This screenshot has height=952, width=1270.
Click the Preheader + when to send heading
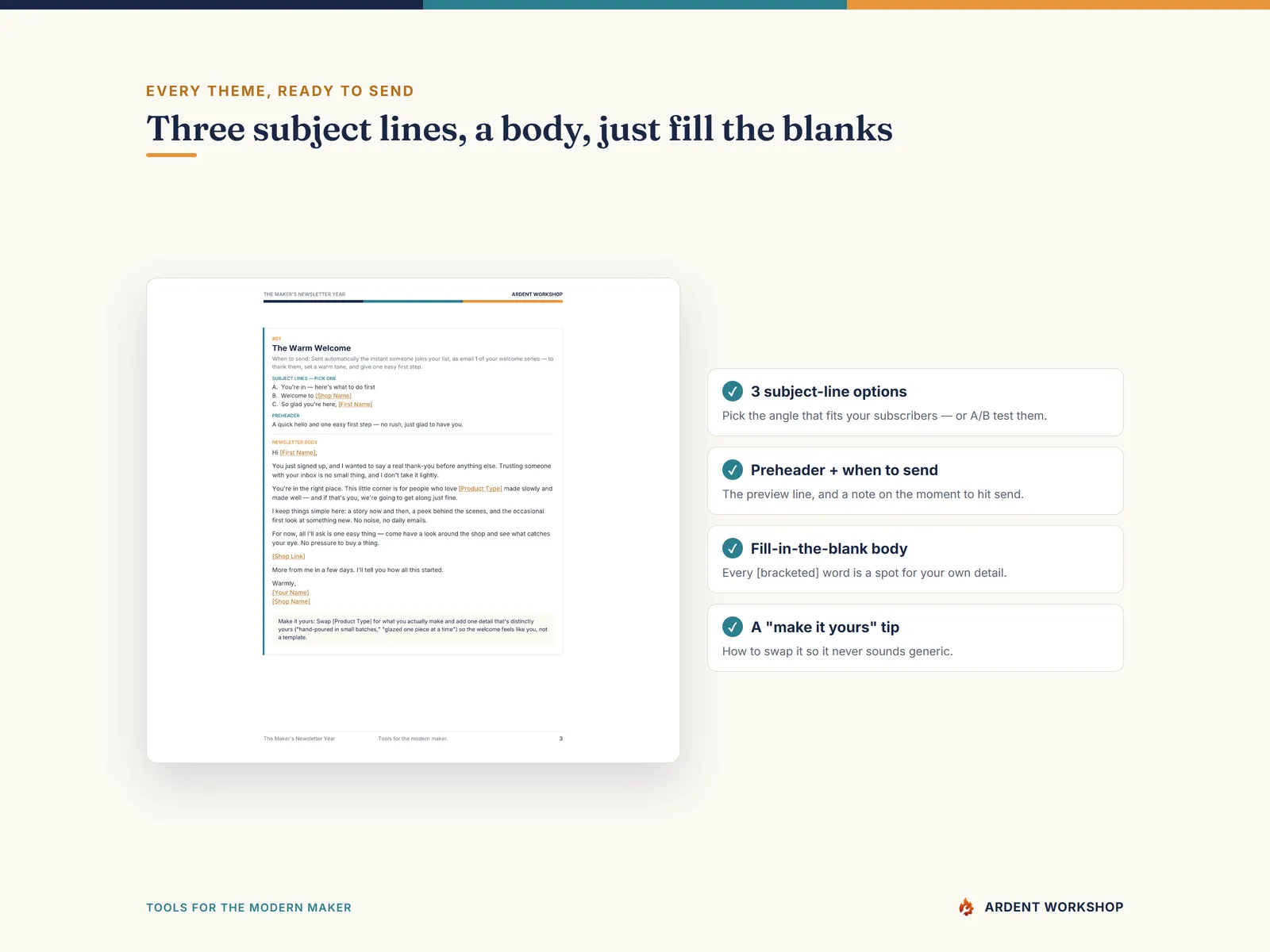(x=844, y=470)
